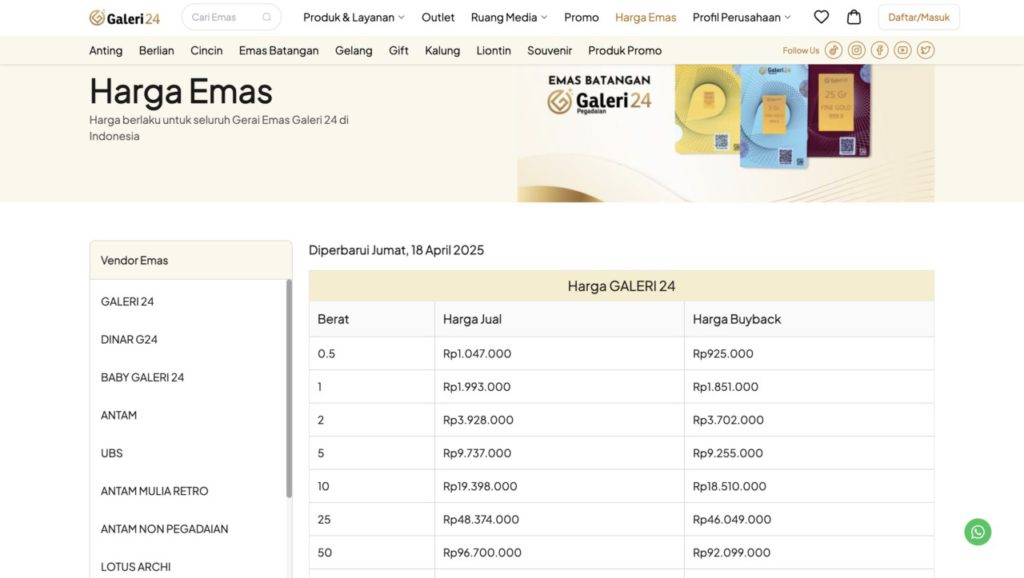
Task: Focus the Cari Emas search field
Action: click(x=231, y=17)
